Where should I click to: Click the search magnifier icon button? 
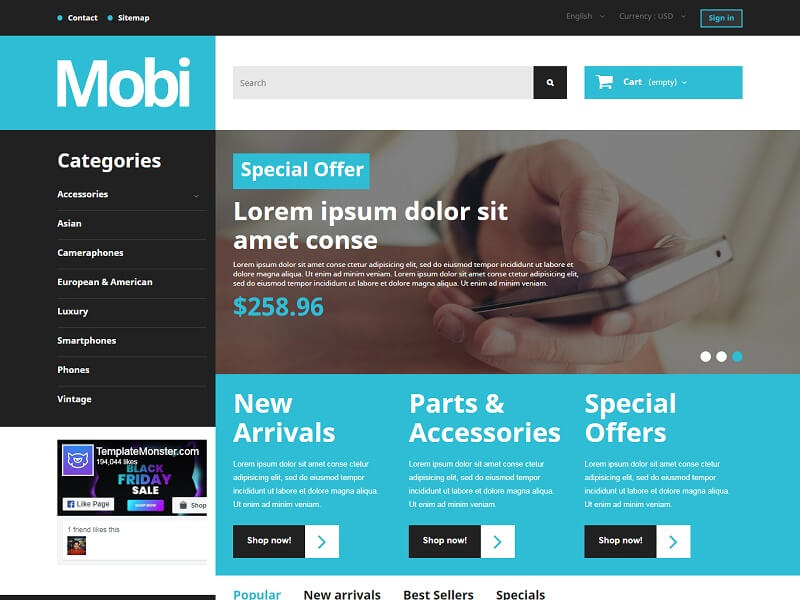coord(550,82)
